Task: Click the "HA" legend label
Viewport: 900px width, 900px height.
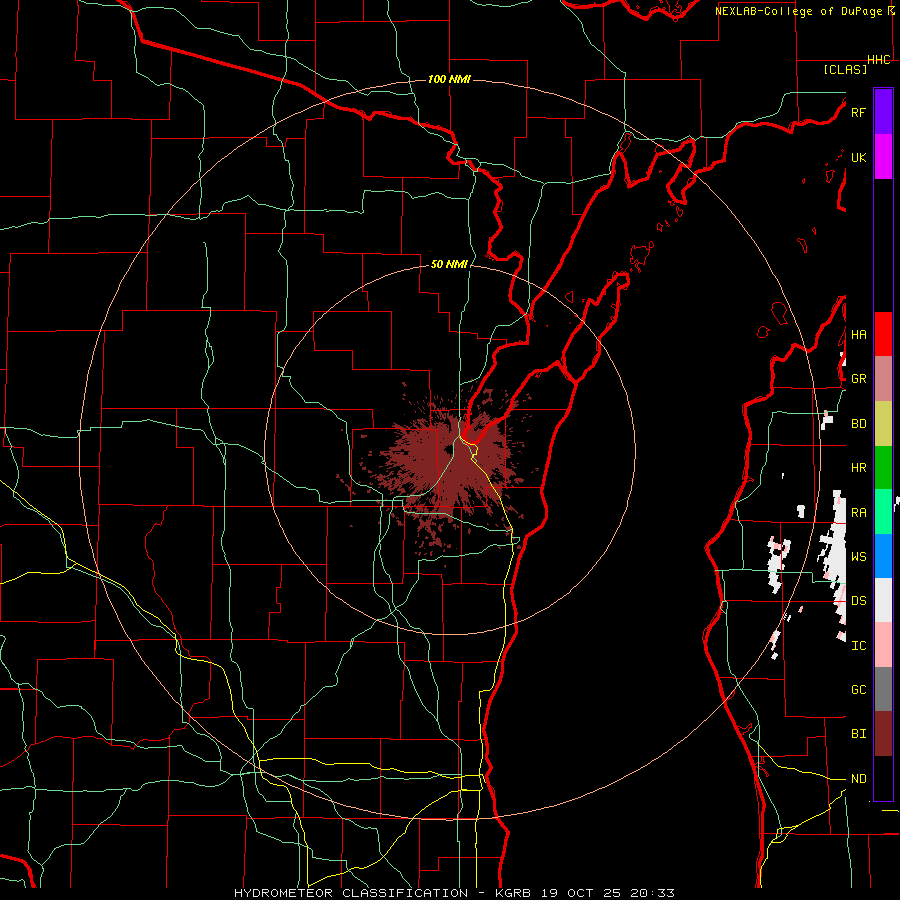Action: coord(858,335)
